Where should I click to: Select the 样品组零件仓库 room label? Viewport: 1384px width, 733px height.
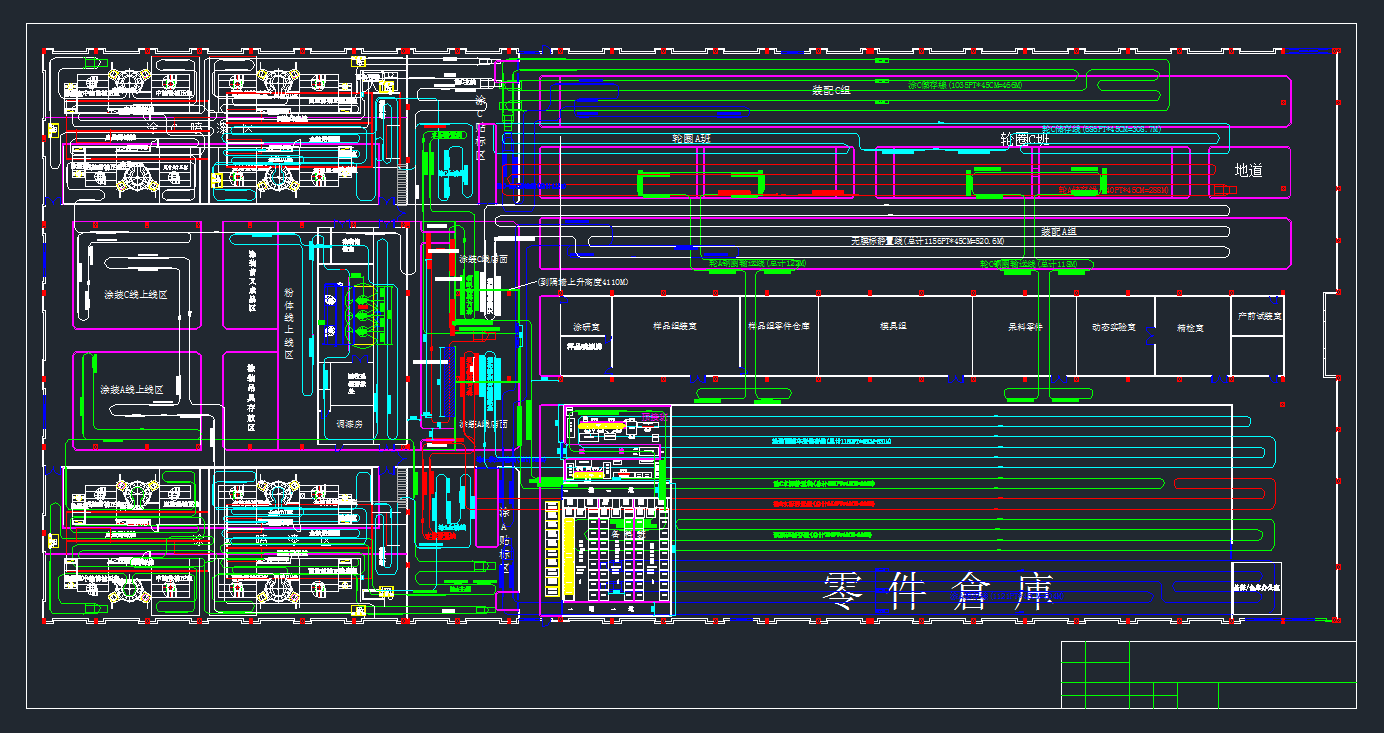[779, 326]
